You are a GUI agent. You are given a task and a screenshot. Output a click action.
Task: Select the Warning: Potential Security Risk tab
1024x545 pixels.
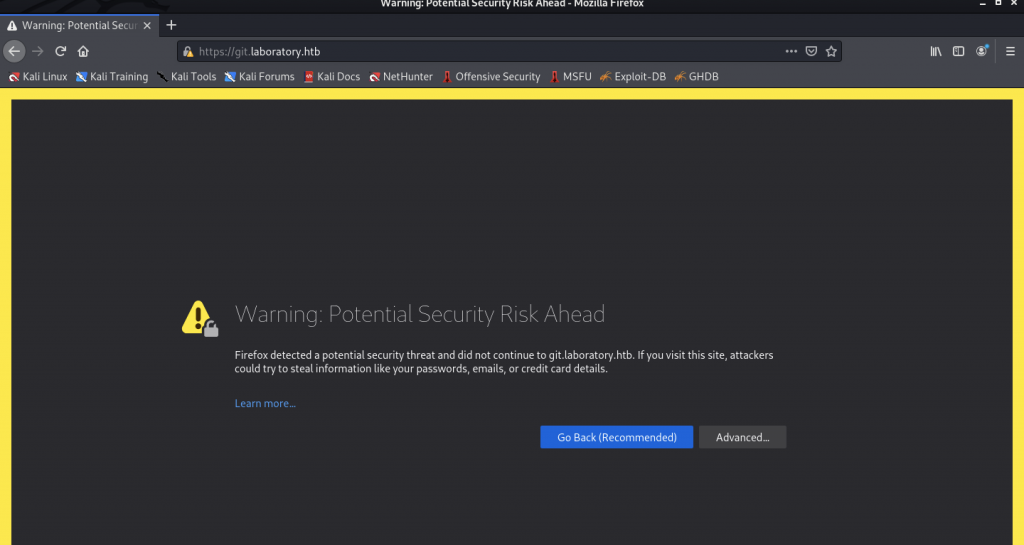(x=75, y=25)
